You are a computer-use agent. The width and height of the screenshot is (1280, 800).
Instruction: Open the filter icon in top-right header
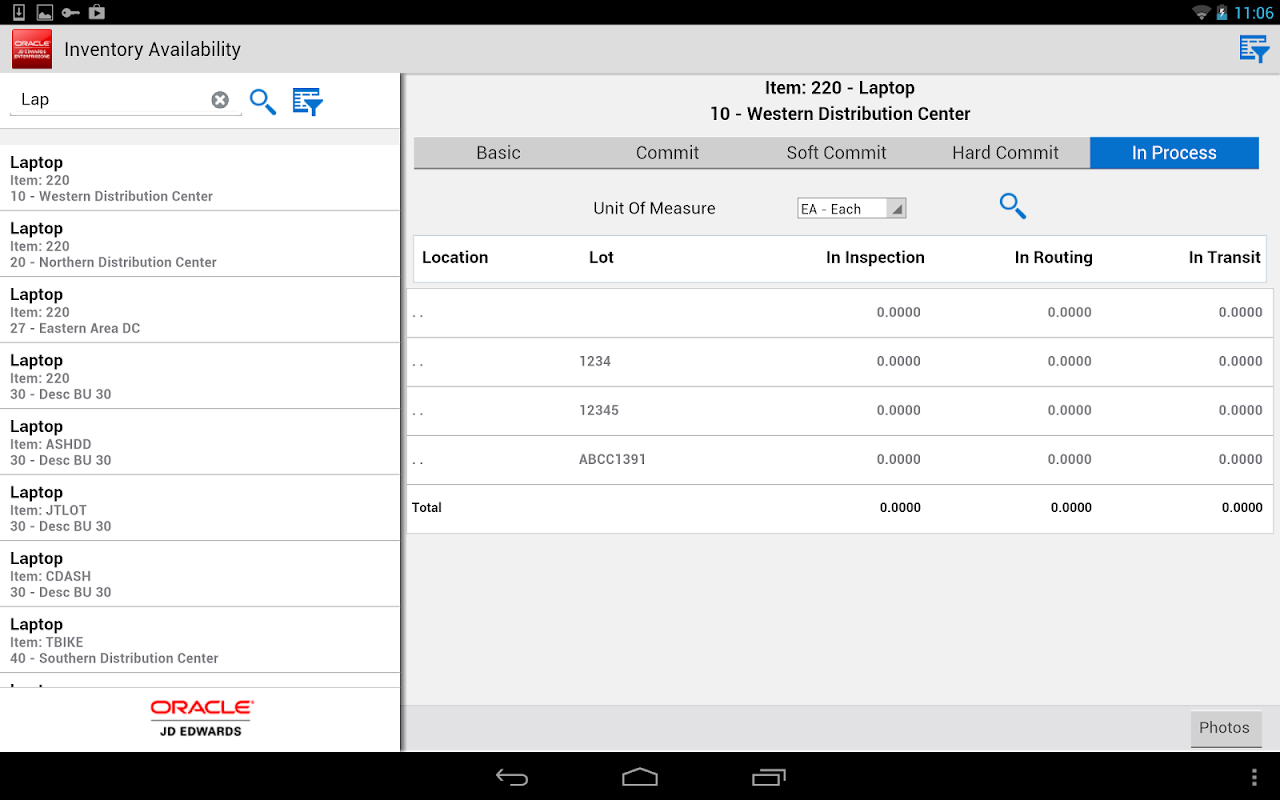pyautogui.click(x=1254, y=49)
